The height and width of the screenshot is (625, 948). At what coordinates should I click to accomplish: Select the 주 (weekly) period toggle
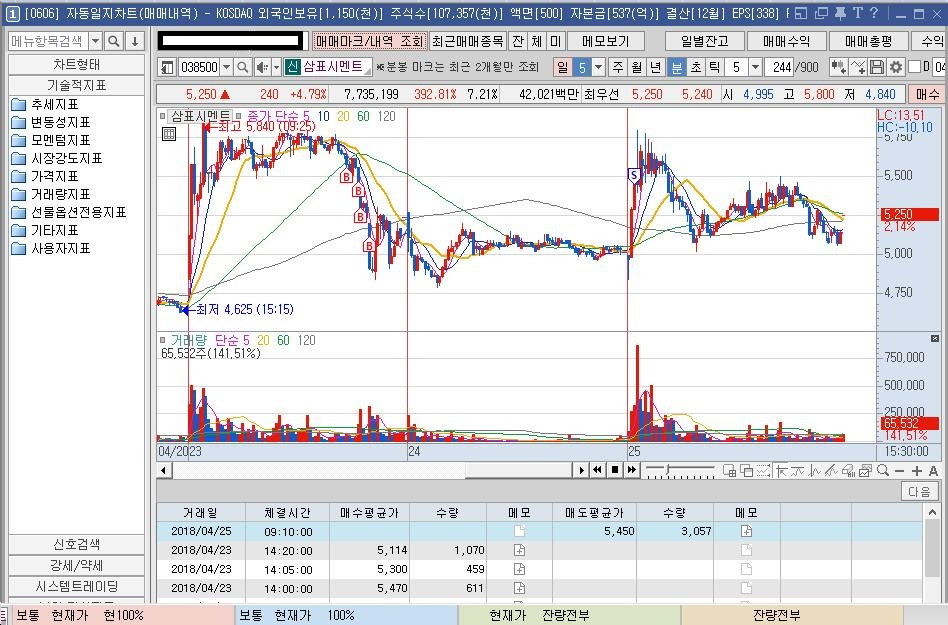(x=617, y=66)
